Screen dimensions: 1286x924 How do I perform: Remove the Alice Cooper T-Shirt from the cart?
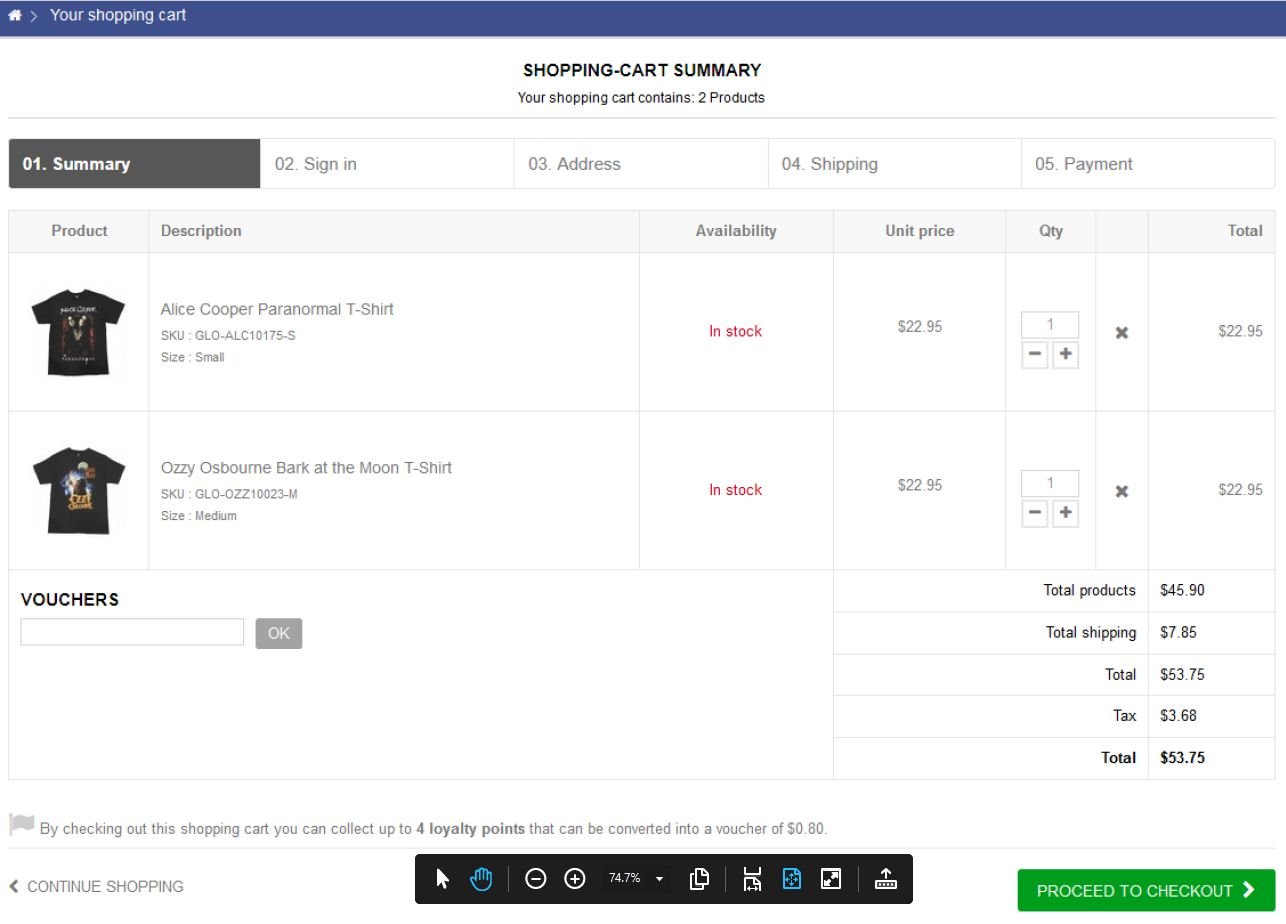pyautogui.click(x=1122, y=333)
